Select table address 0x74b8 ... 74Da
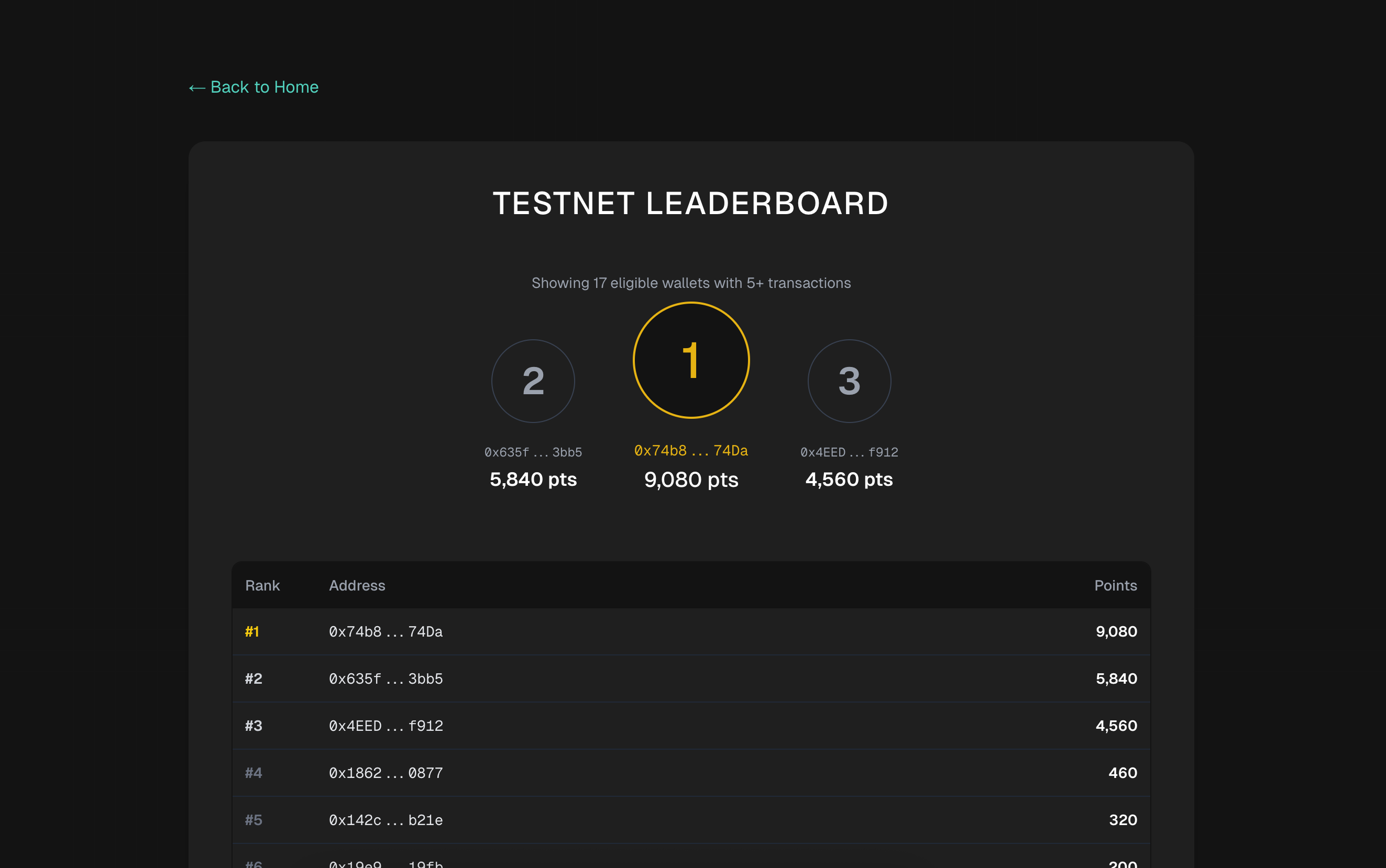Viewport: 1386px width, 868px height. [386, 631]
